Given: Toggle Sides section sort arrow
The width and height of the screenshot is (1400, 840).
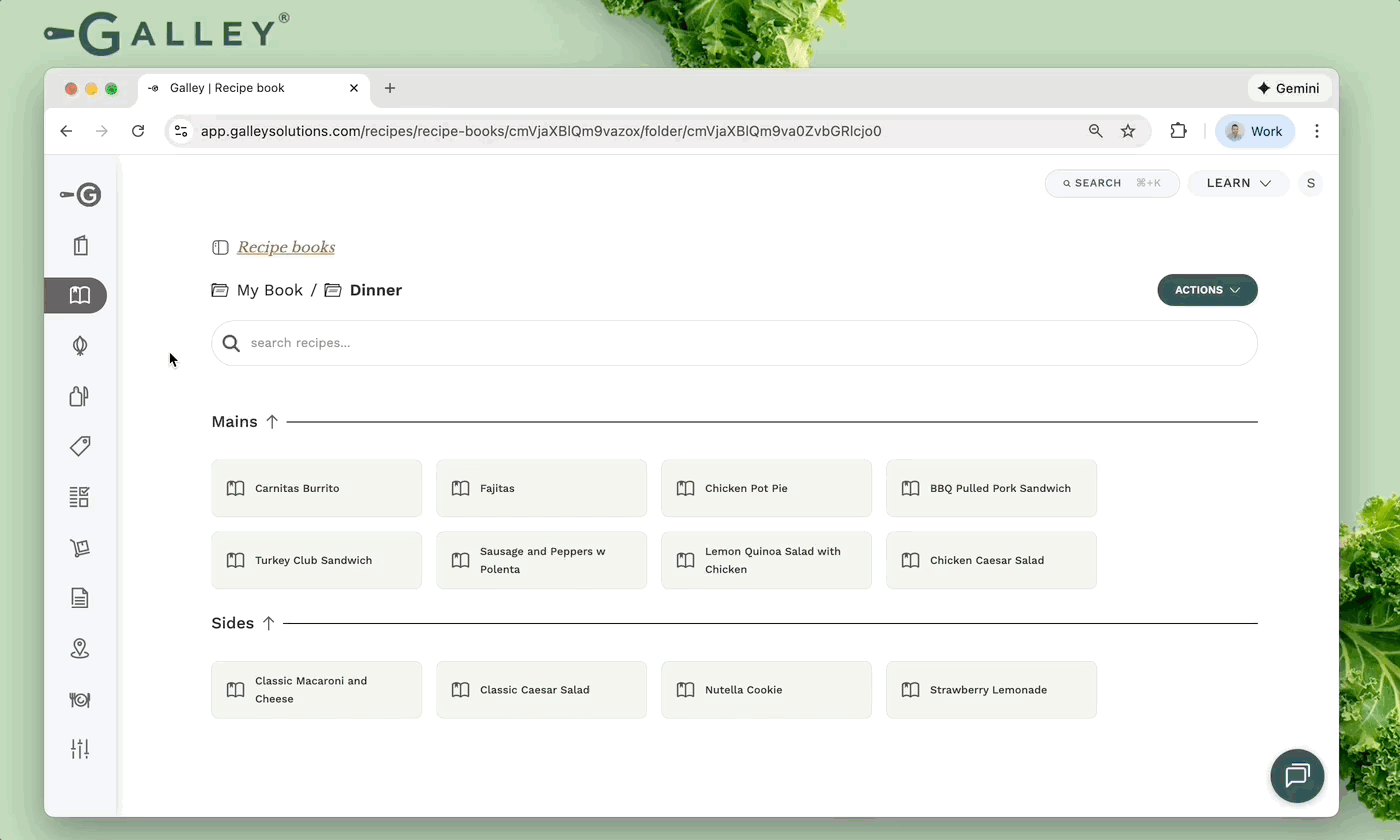Looking at the screenshot, I should [x=268, y=623].
